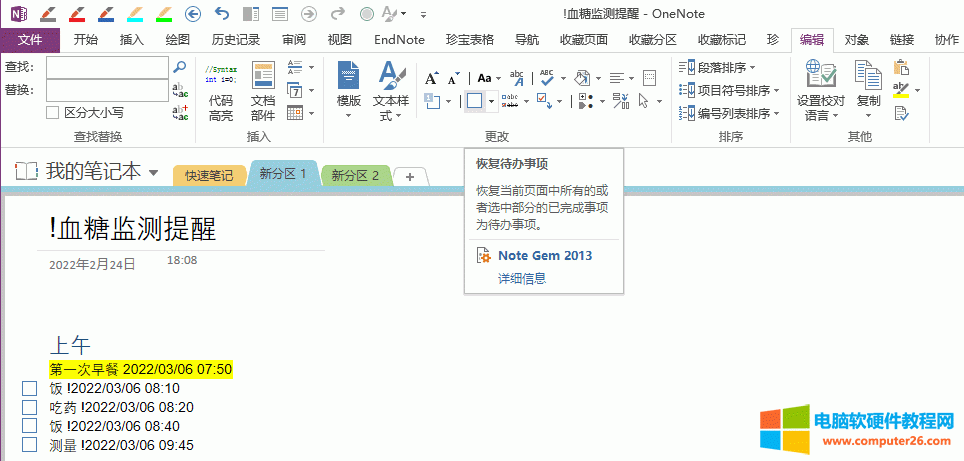Click the yellow text highlight icon
This screenshot has width=964, height=461.
pyautogui.click(x=901, y=90)
